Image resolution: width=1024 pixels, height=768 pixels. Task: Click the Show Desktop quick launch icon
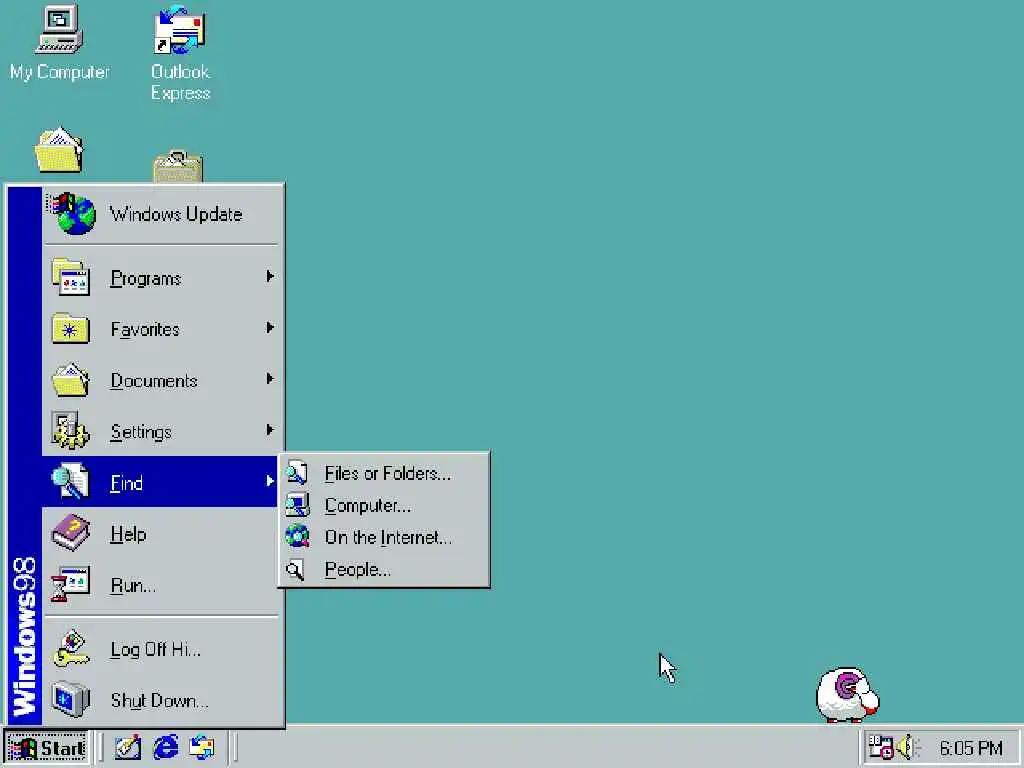[128, 747]
